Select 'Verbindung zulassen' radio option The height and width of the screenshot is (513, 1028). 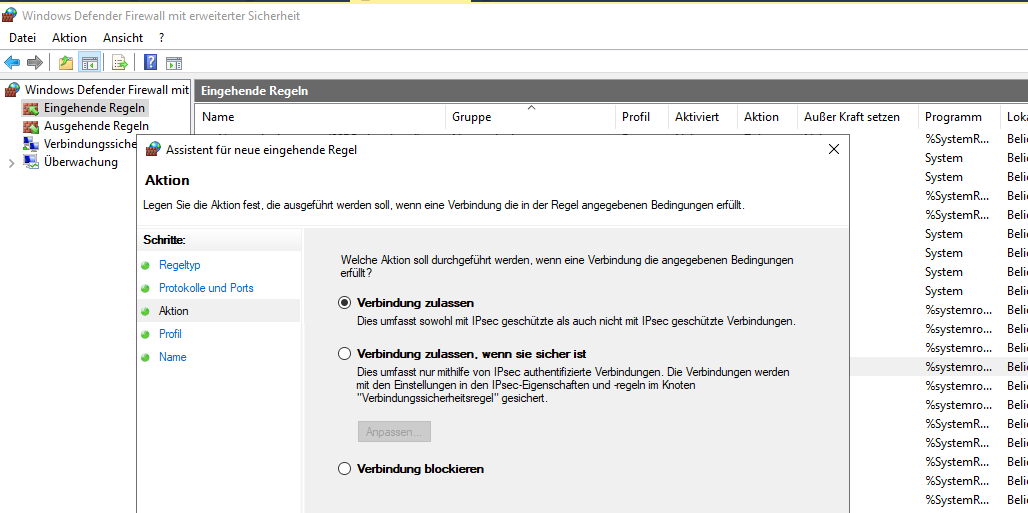coord(344,303)
